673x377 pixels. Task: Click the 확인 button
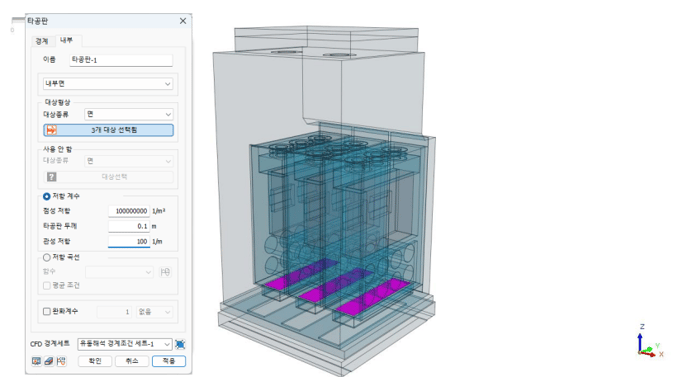tap(95, 361)
